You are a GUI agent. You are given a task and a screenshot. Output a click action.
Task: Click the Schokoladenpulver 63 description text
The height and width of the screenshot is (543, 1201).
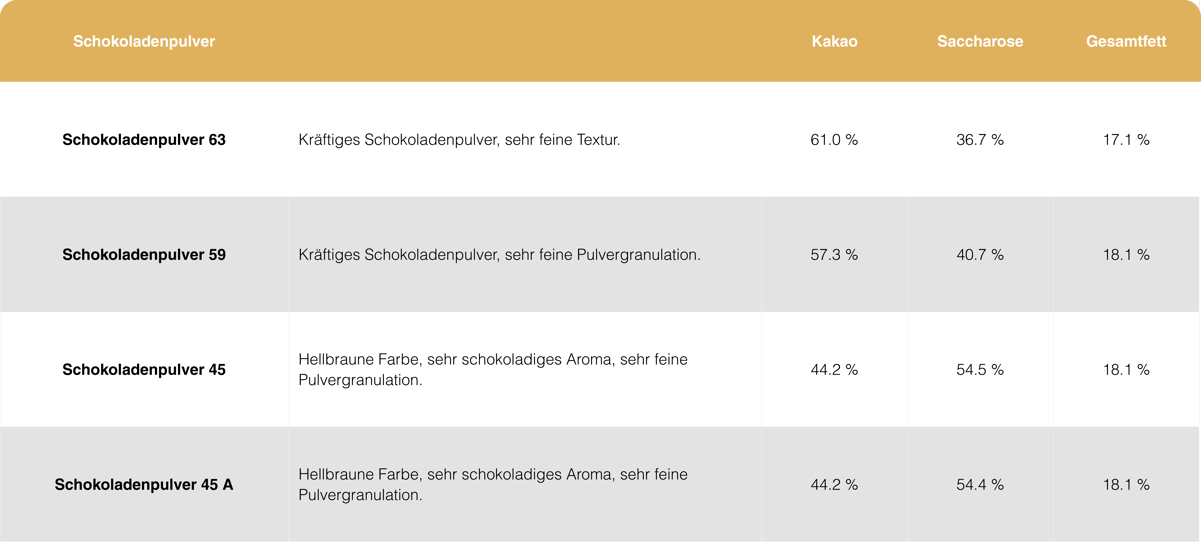pos(459,140)
